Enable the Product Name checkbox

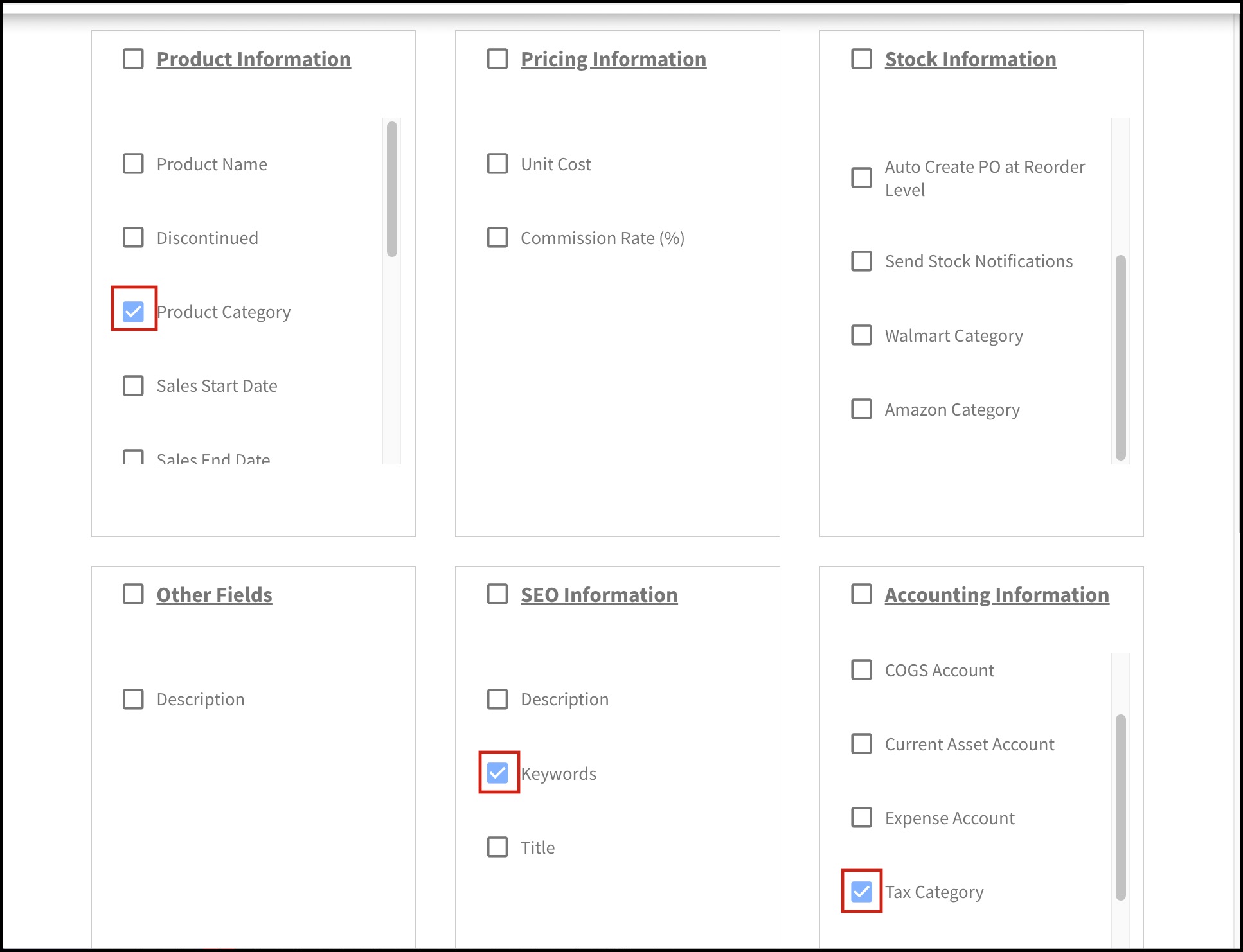(133, 164)
